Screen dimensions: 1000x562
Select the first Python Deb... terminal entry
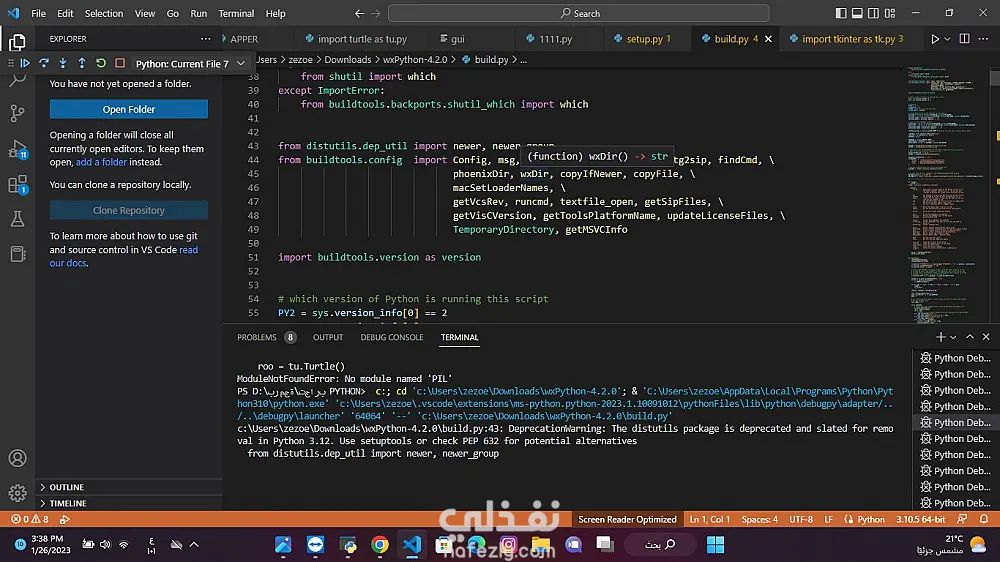955,358
